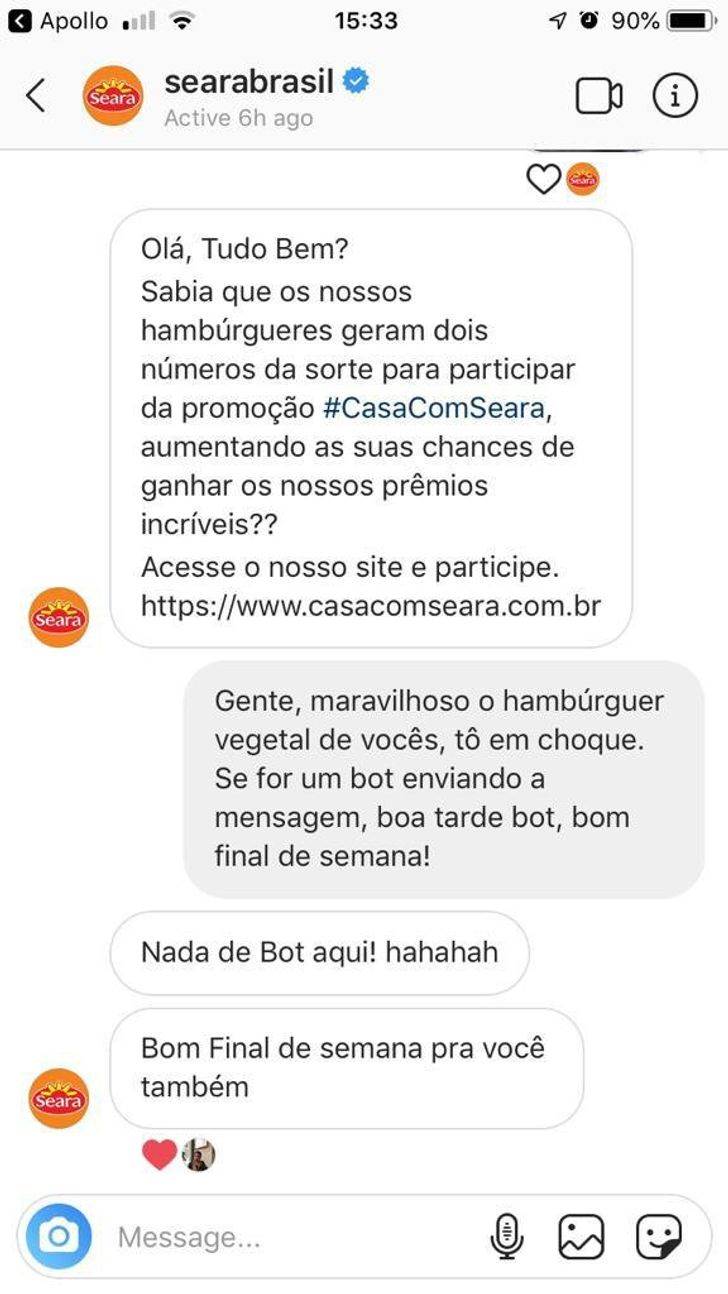The height and width of the screenshot is (1294, 728).
Task: Open the camera from message bar
Action: point(58,1237)
